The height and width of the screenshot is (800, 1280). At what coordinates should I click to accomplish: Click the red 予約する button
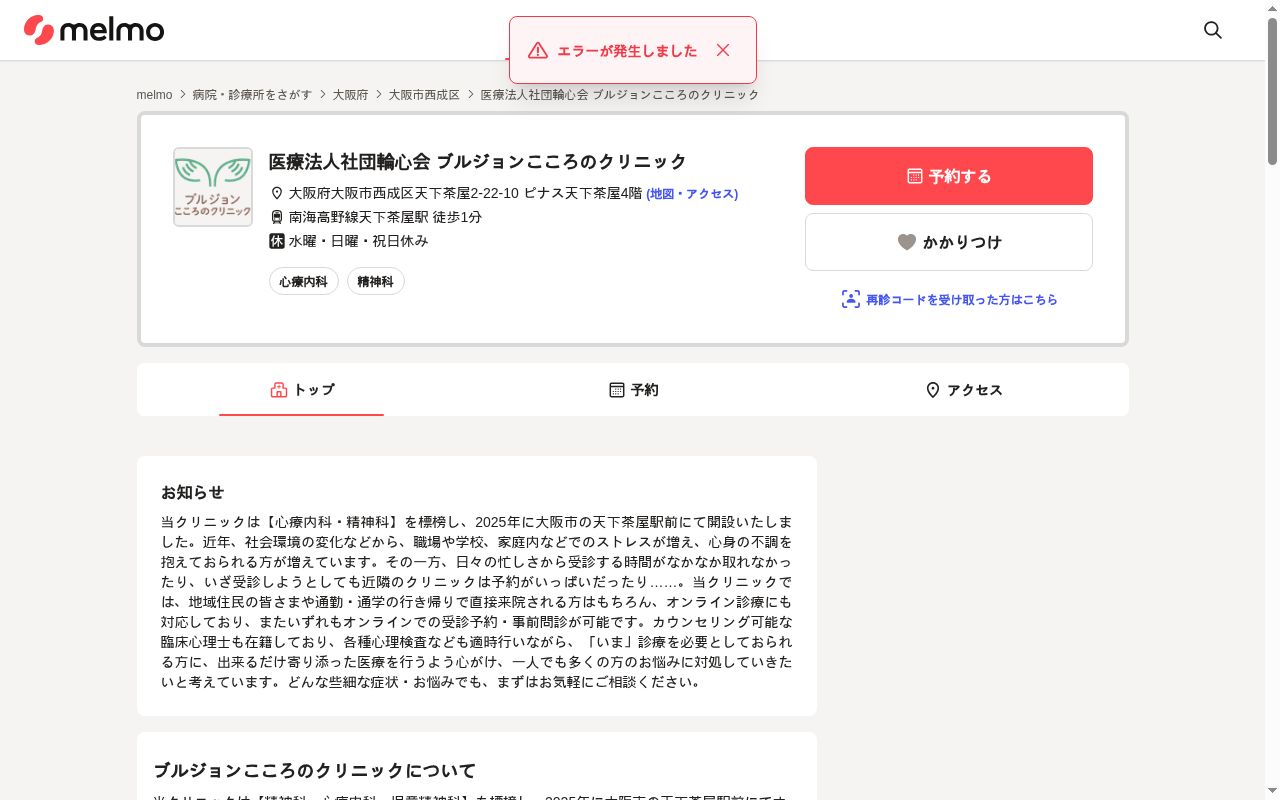[x=949, y=176]
